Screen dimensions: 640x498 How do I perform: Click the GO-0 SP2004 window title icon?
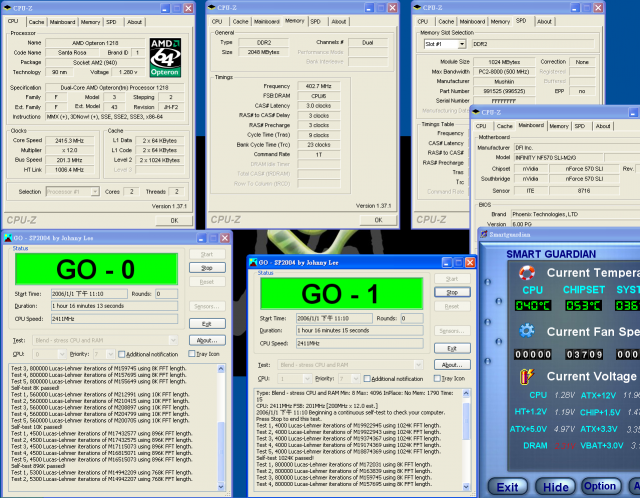[8, 238]
